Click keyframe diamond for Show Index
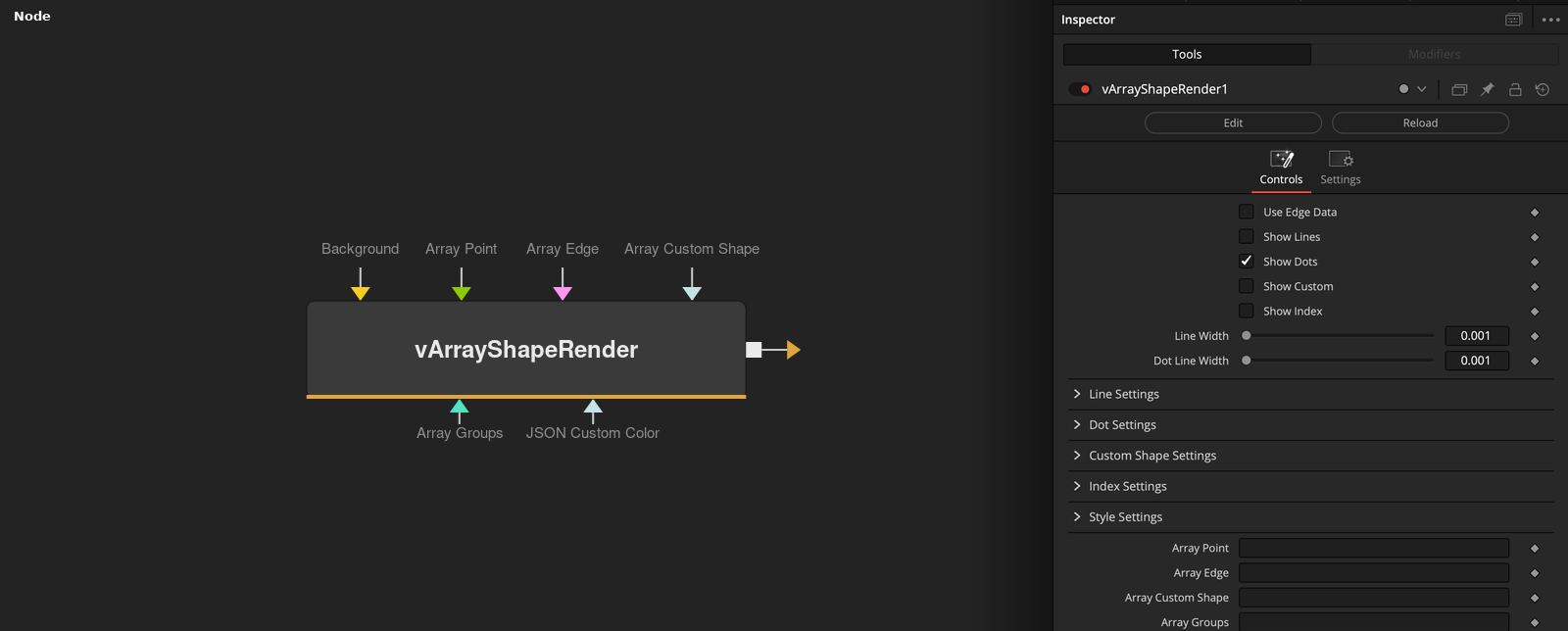1568x631 pixels. tap(1535, 312)
